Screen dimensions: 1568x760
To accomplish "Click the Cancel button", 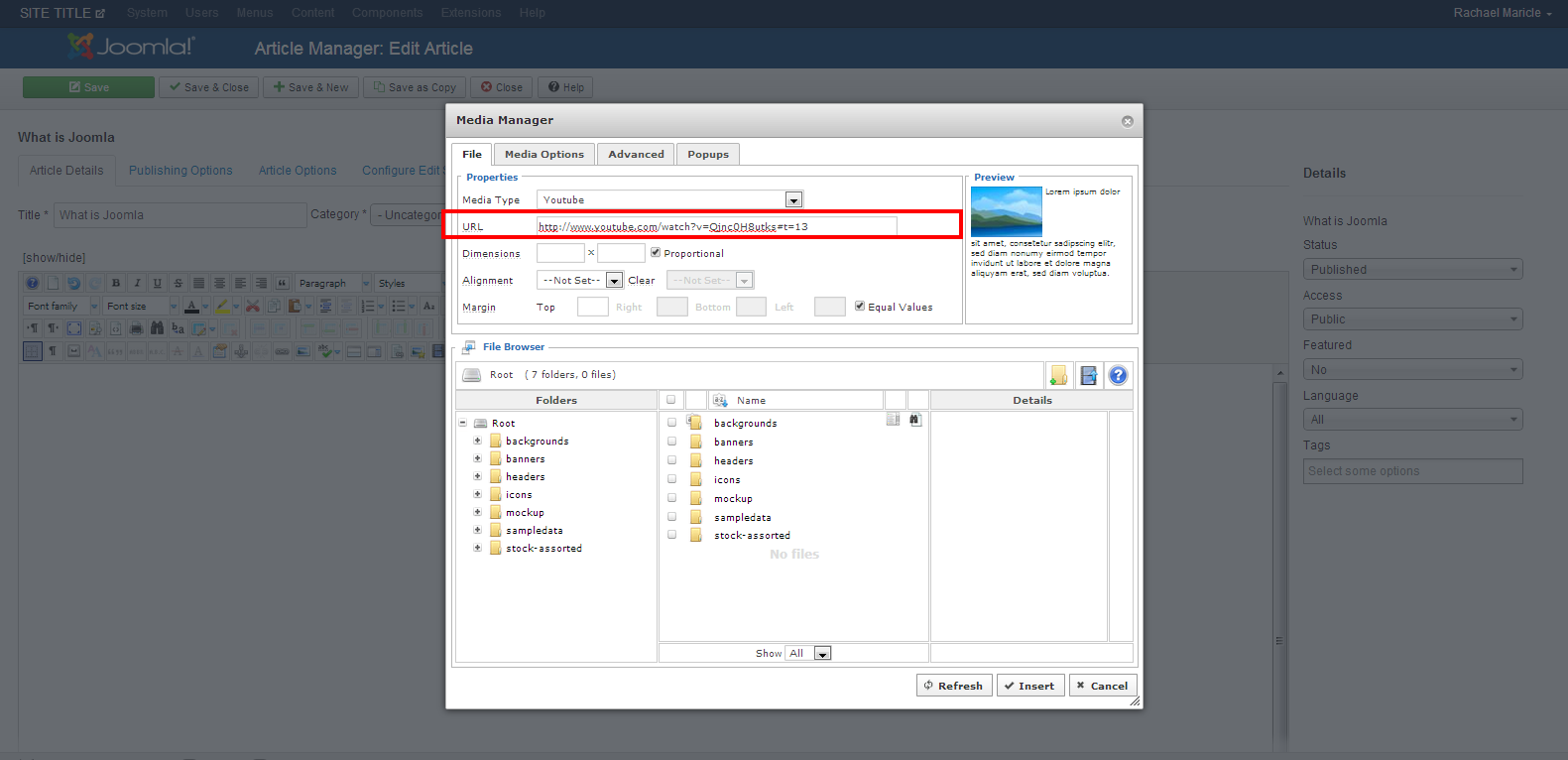I will point(1103,686).
